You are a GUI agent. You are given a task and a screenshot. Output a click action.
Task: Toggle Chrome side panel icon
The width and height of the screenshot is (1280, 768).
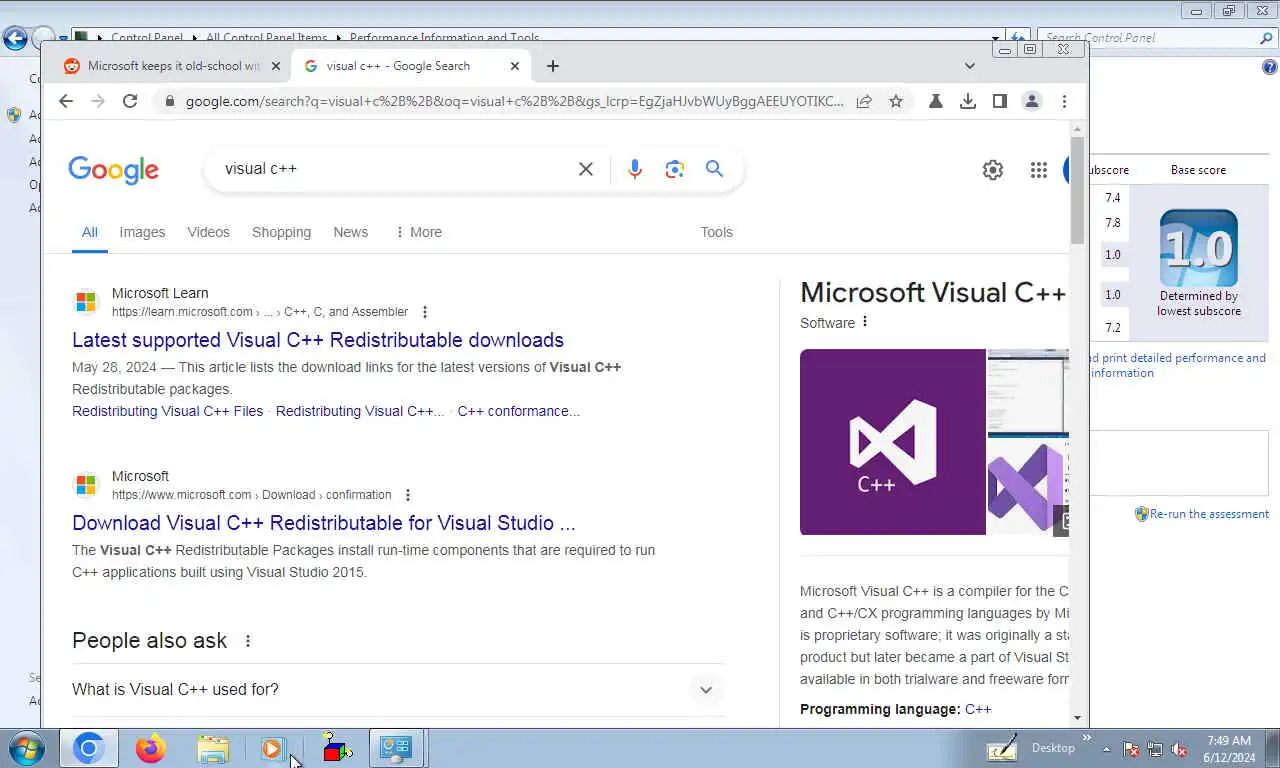[x=1000, y=101]
